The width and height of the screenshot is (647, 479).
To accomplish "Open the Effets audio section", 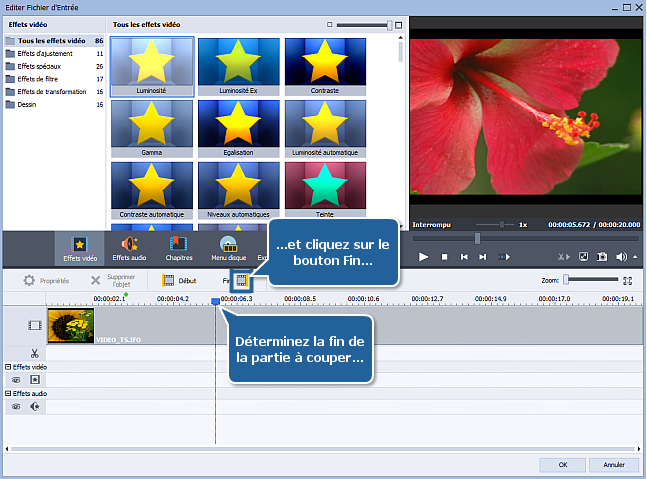I will (127, 249).
